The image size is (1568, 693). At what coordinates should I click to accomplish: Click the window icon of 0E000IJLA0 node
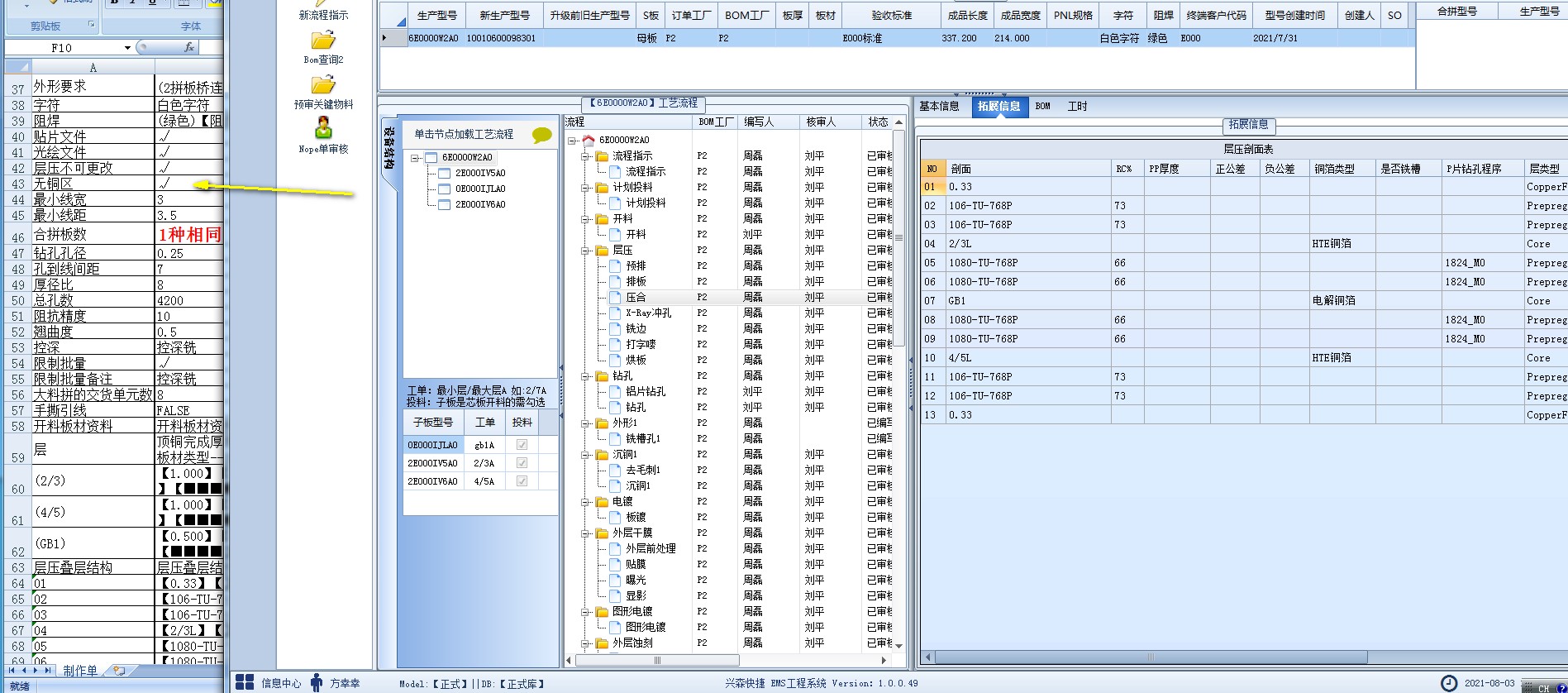(445, 189)
